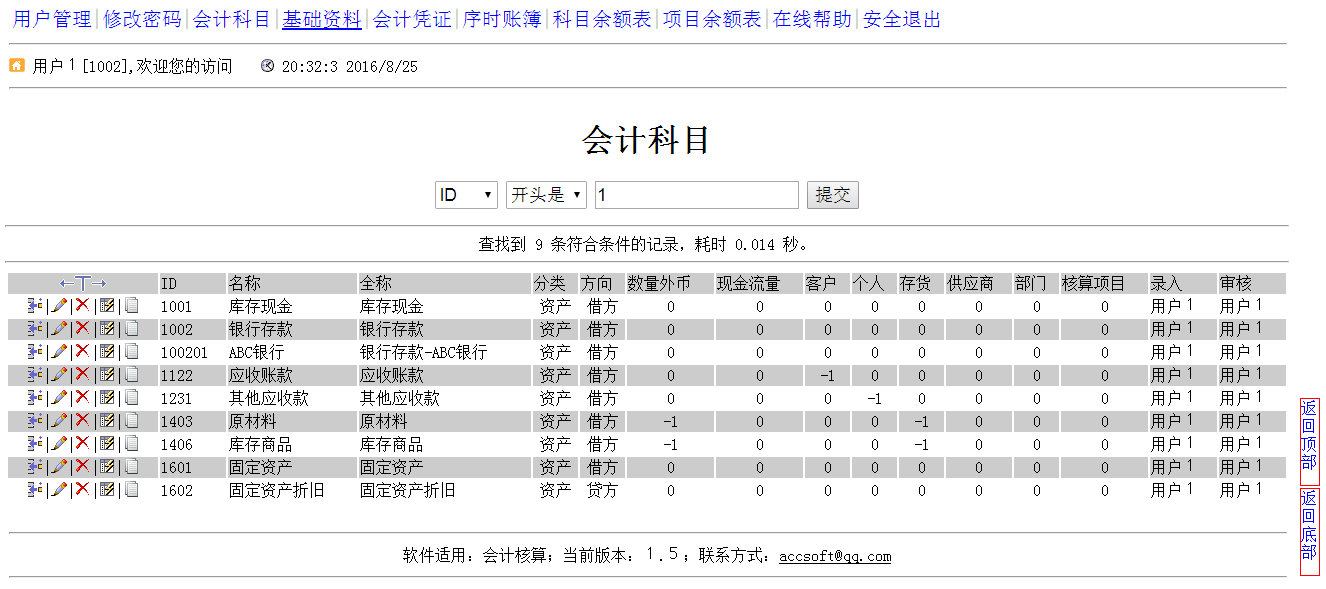Open the ID field selector dropdown

466,194
